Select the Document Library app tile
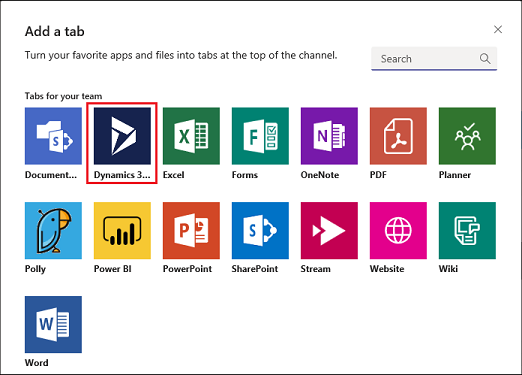The image size is (522, 375). 53,136
